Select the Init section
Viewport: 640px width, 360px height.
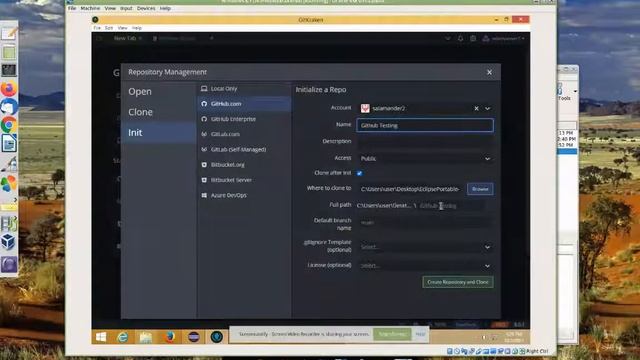158,133
